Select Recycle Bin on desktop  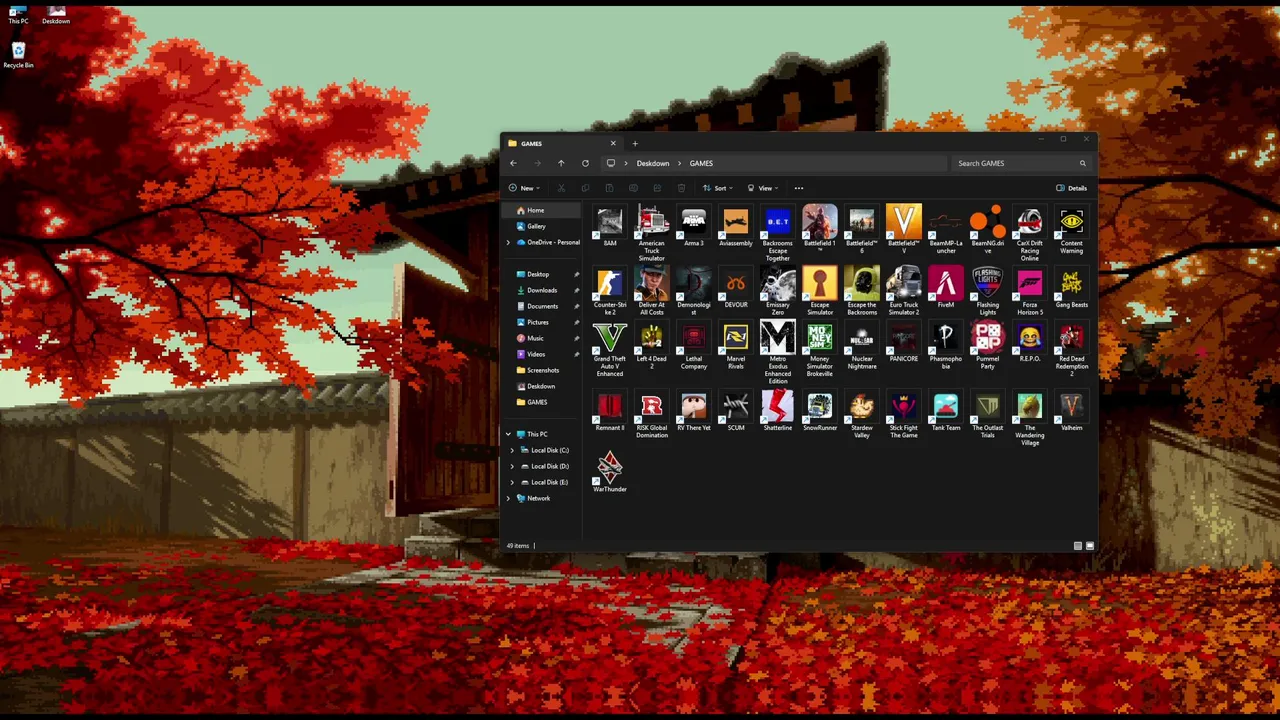pyautogui.click(x=18, y=56)
